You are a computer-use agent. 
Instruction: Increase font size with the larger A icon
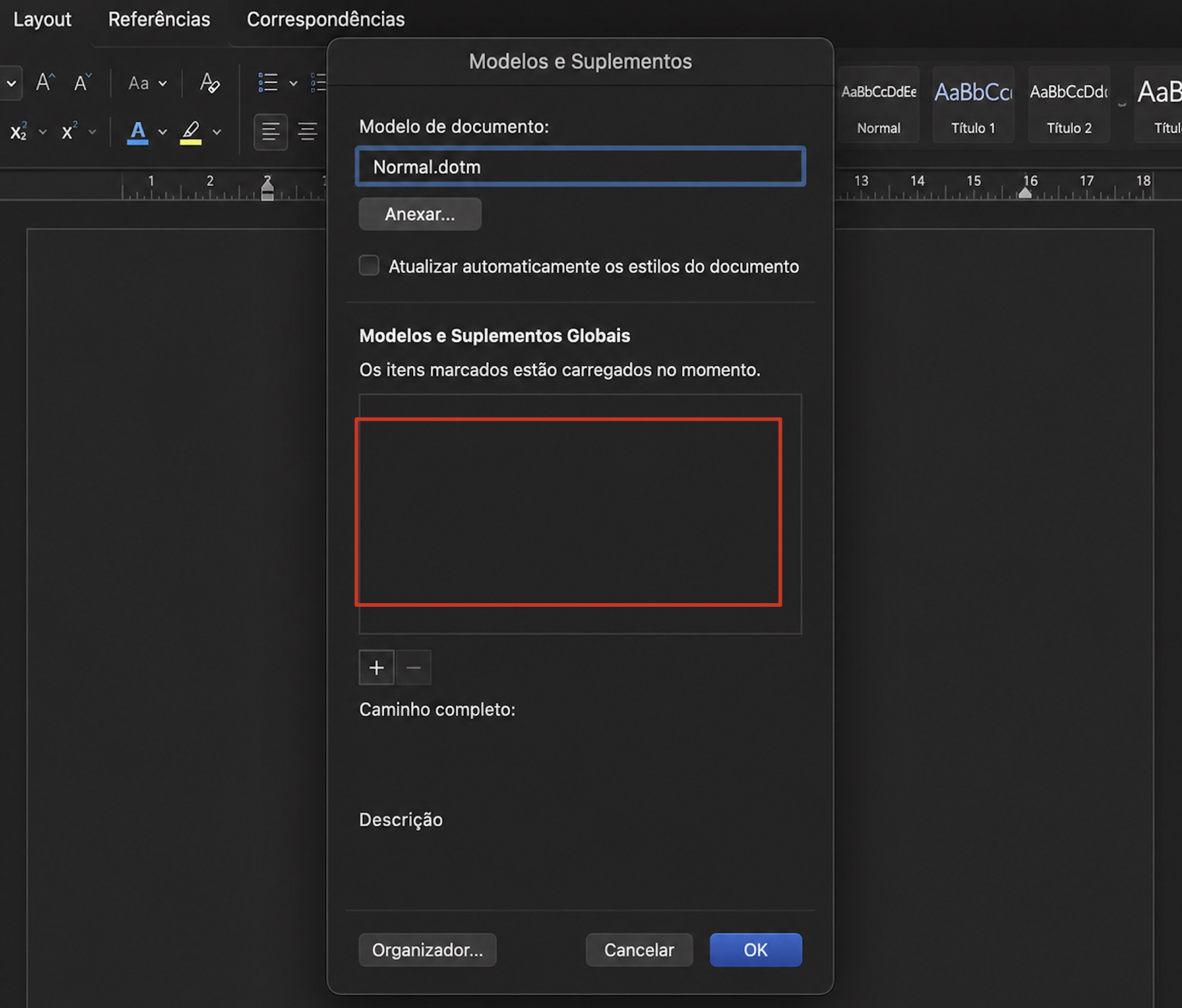[x=45, y=83]
